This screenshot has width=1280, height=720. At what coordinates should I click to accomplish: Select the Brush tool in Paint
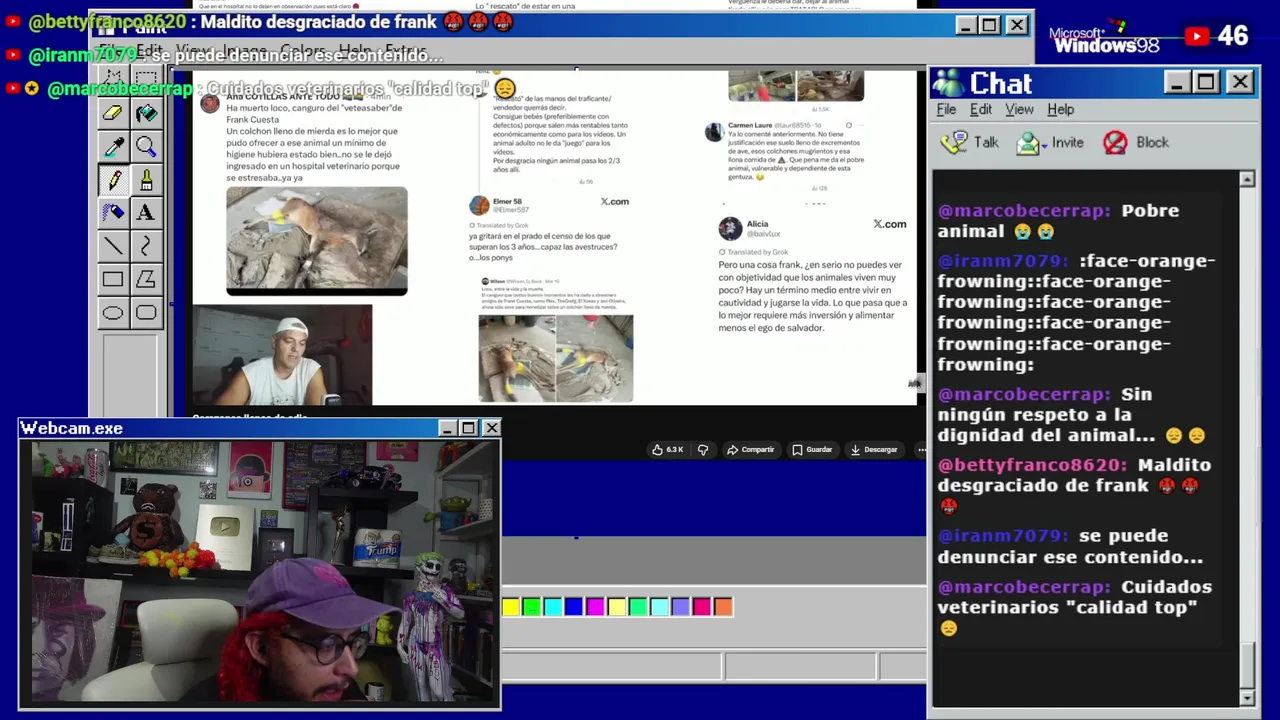click(146, 181)
